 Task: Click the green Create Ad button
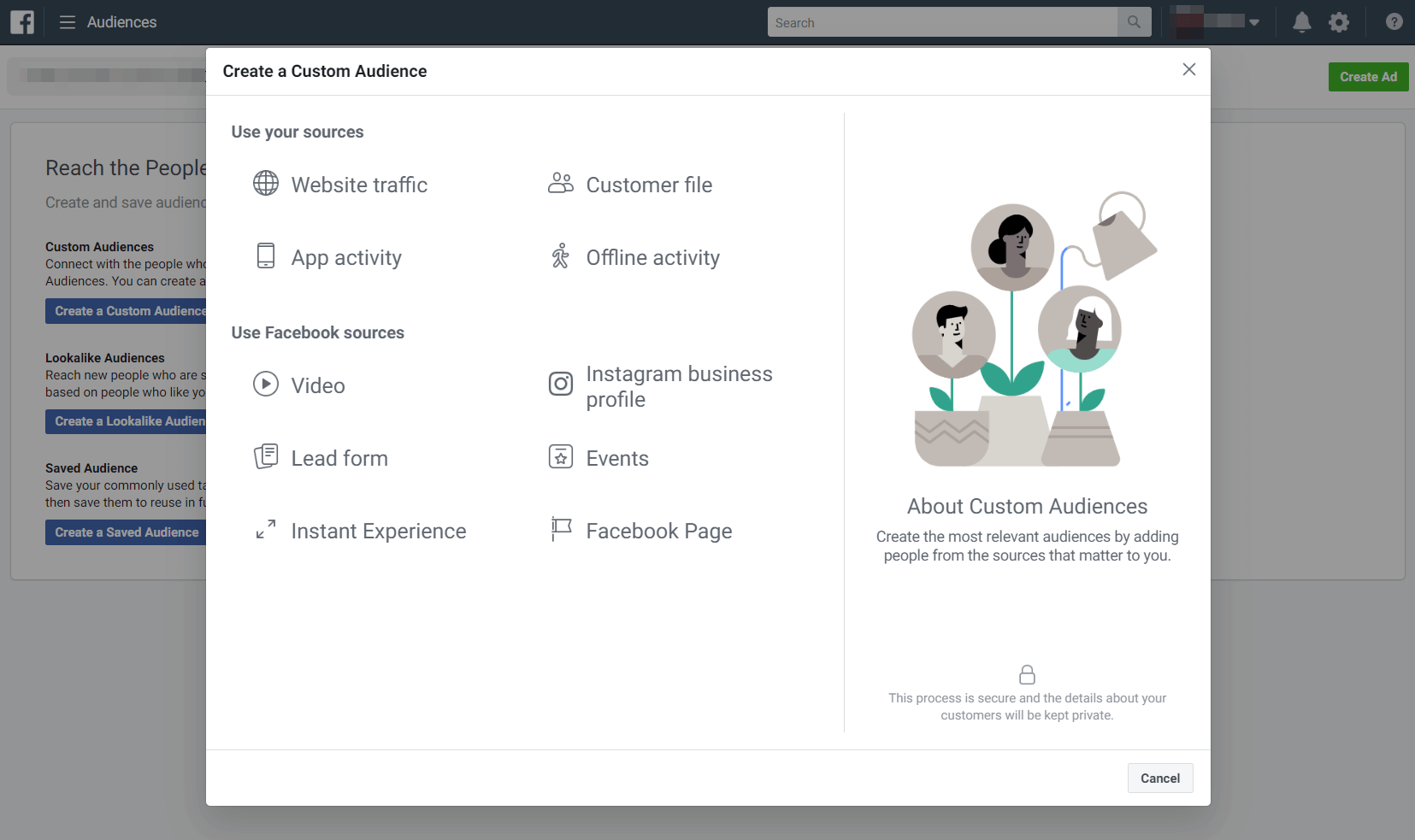1368,77
